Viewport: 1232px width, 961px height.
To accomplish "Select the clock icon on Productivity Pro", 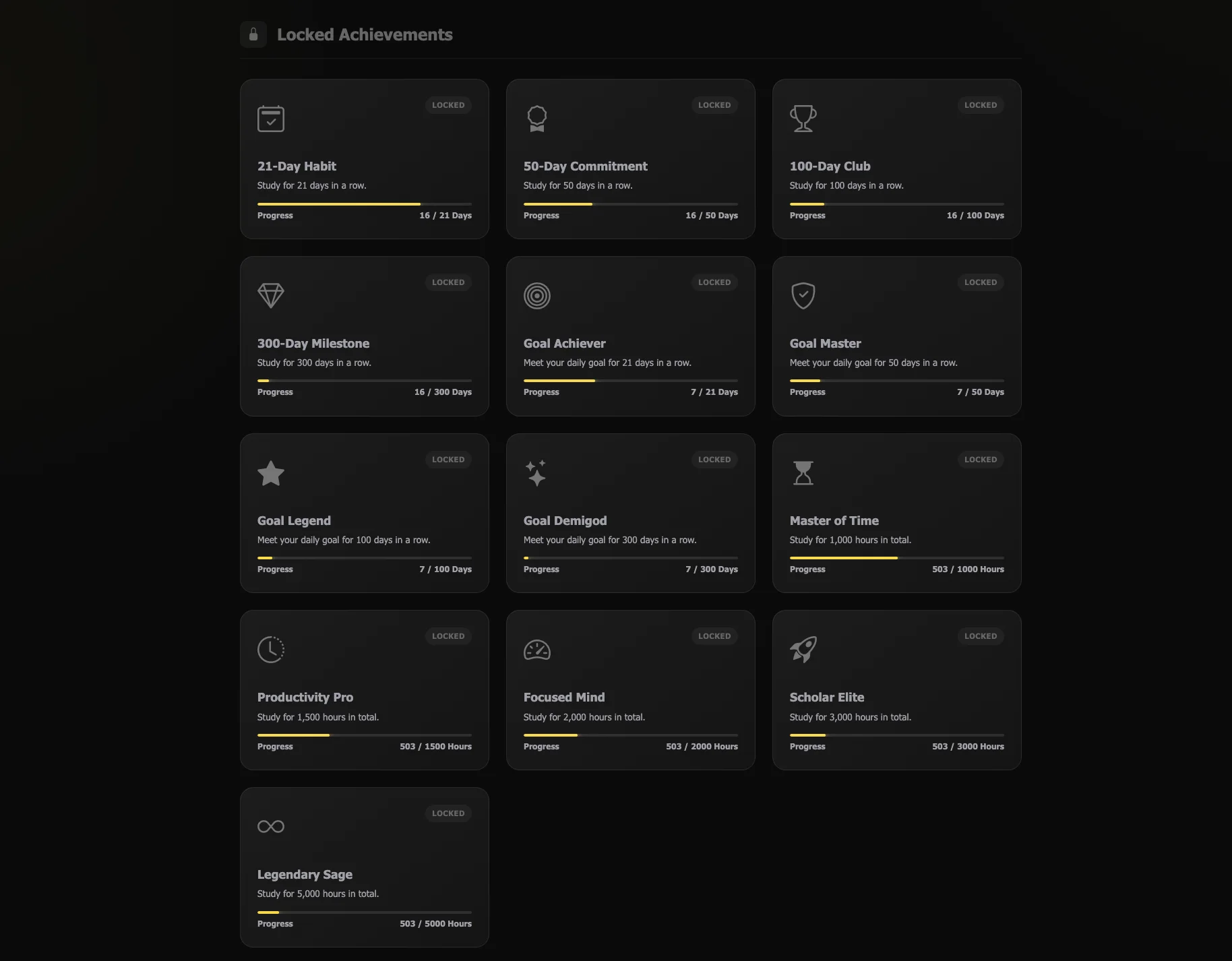I will (x=271, y=650).
